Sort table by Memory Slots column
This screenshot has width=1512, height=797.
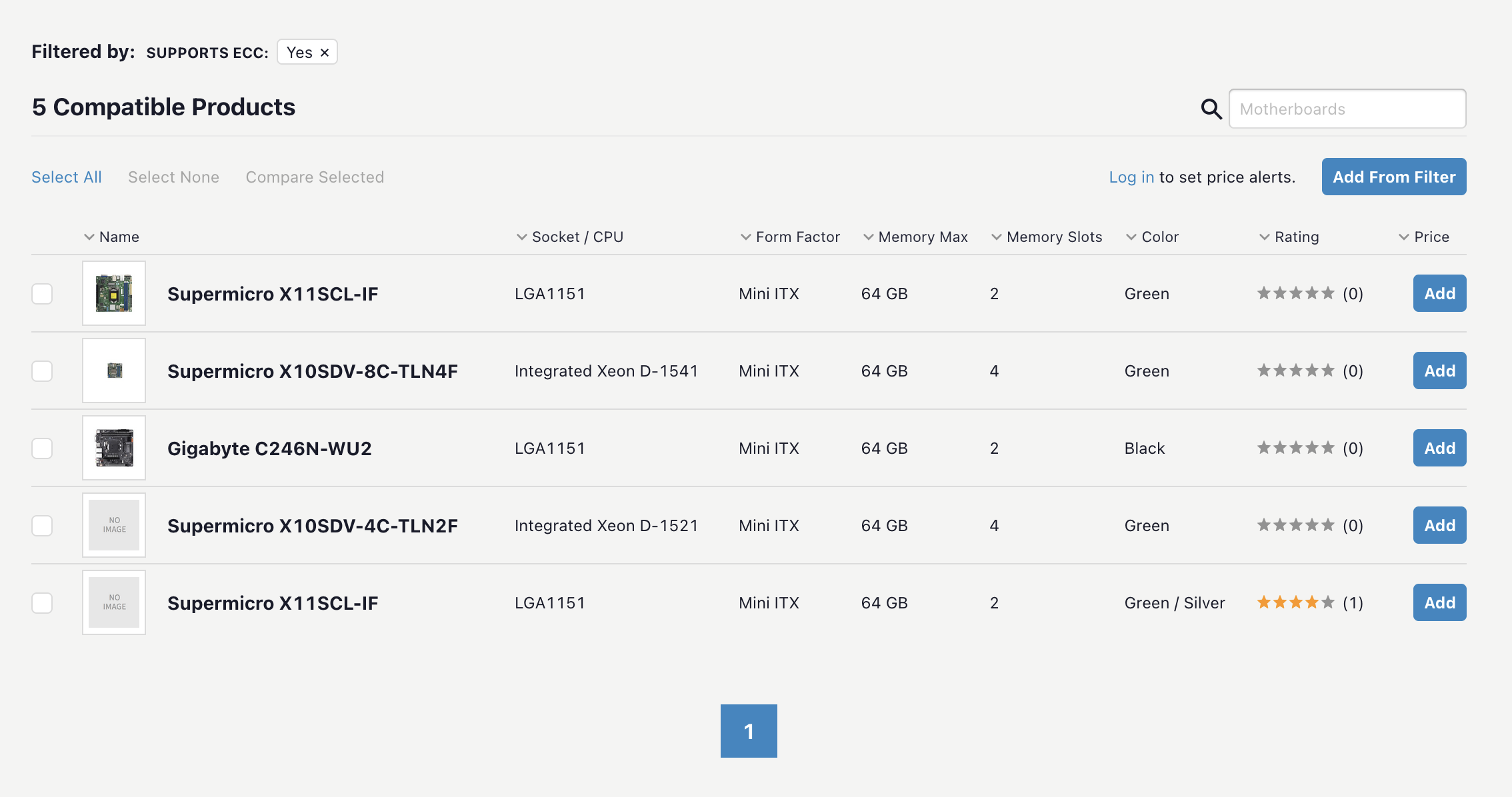click(1047, 237)
